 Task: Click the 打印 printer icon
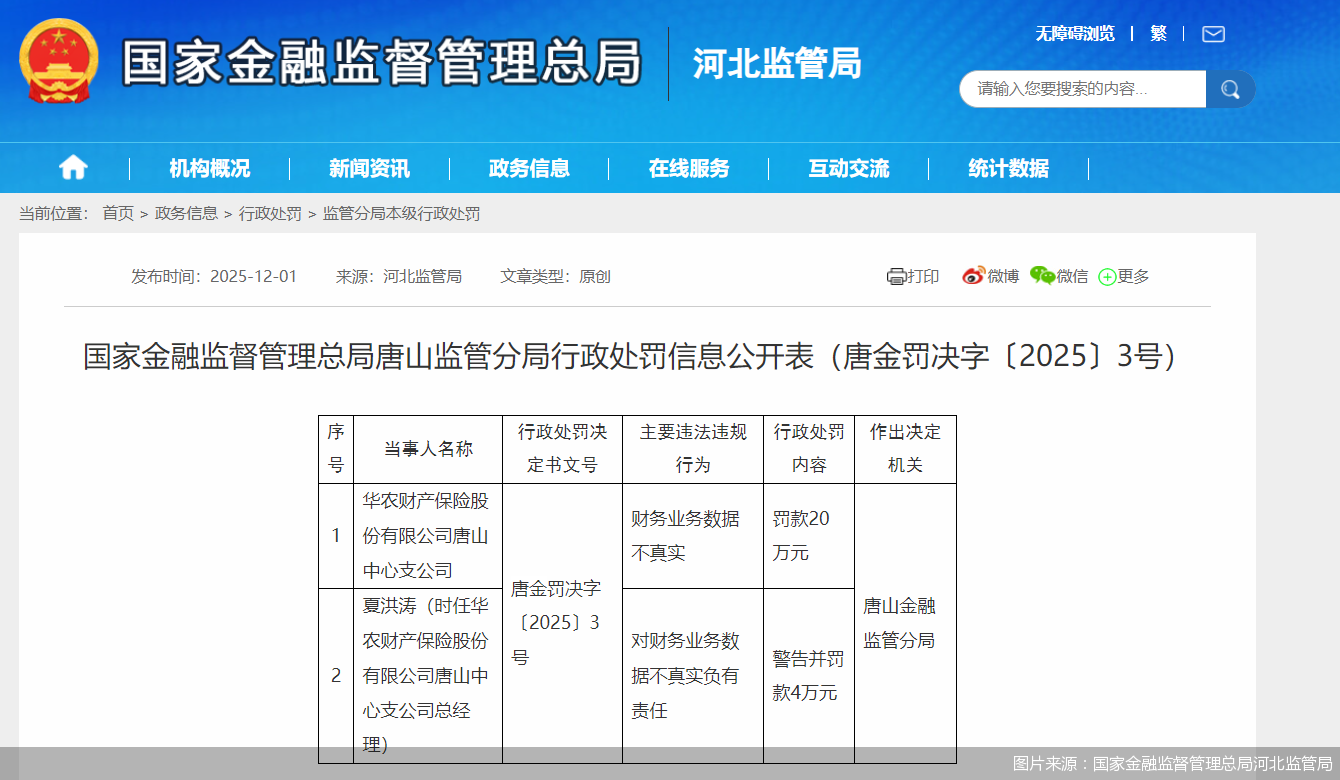point(896,276)
